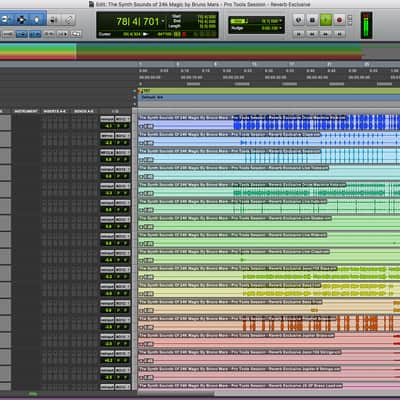Screen dimensions: 400x400
Task: Open the input selector on the first track
Action: [x=107, y=119]
